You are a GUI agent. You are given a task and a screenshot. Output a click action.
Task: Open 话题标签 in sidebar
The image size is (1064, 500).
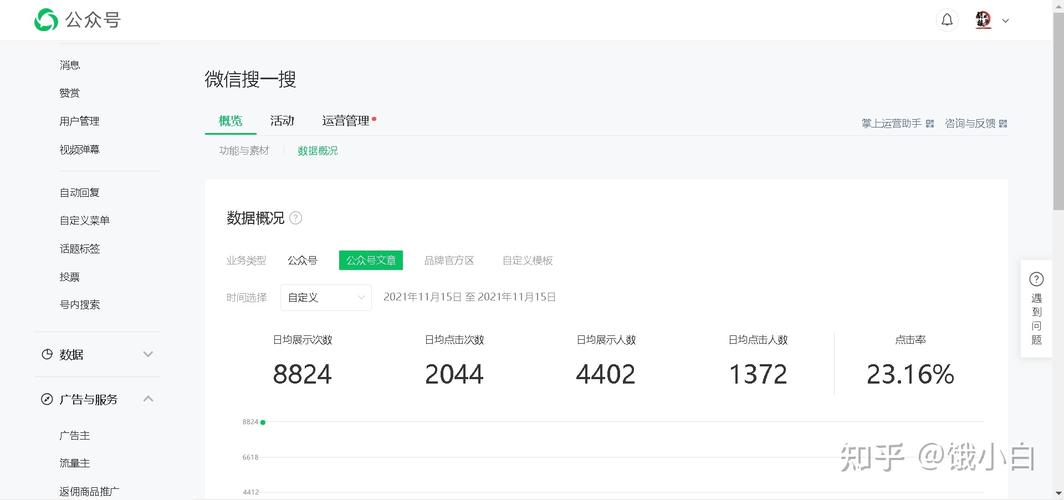(79, 249)
